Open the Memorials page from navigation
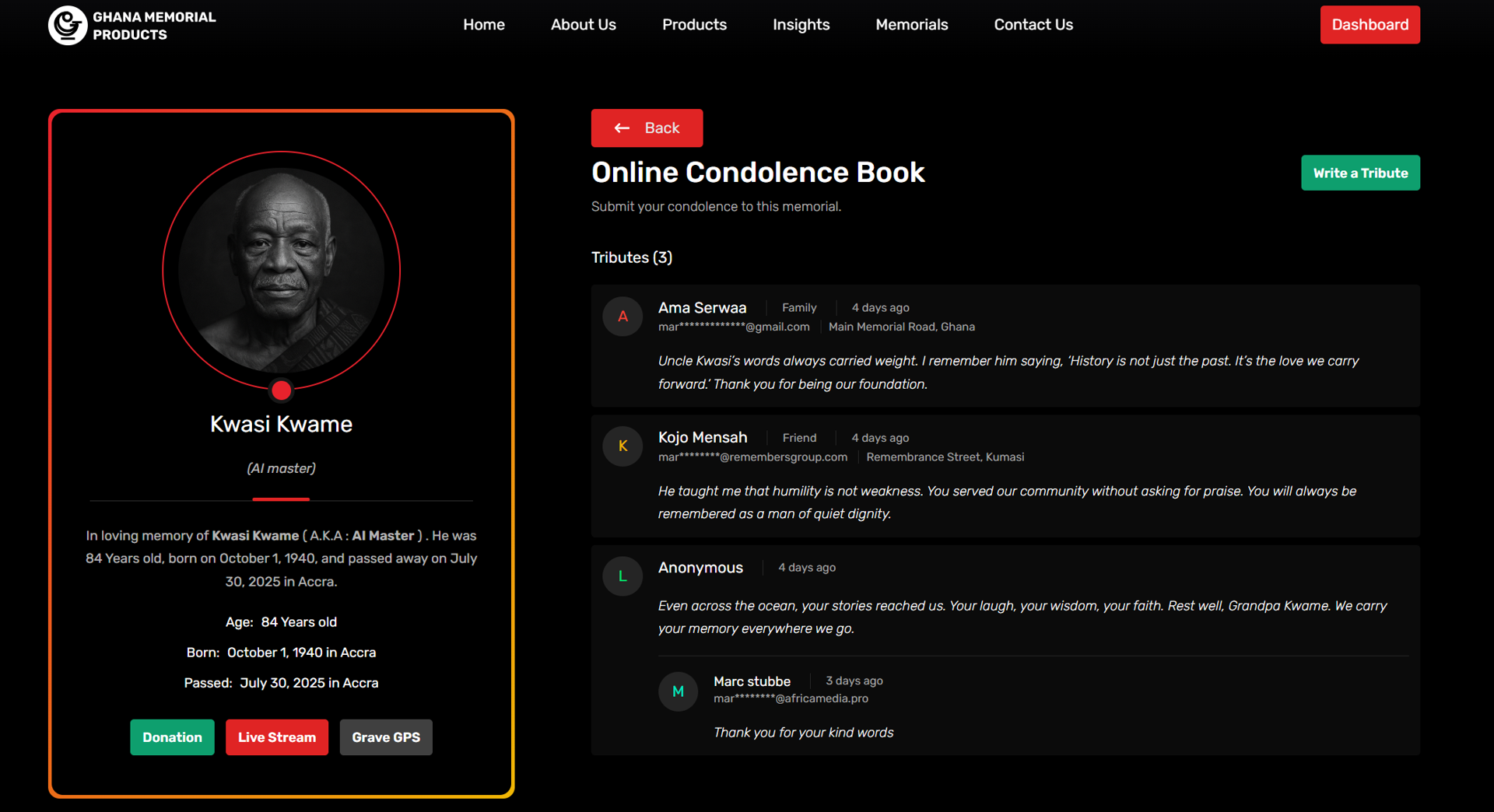 [911, 24]
